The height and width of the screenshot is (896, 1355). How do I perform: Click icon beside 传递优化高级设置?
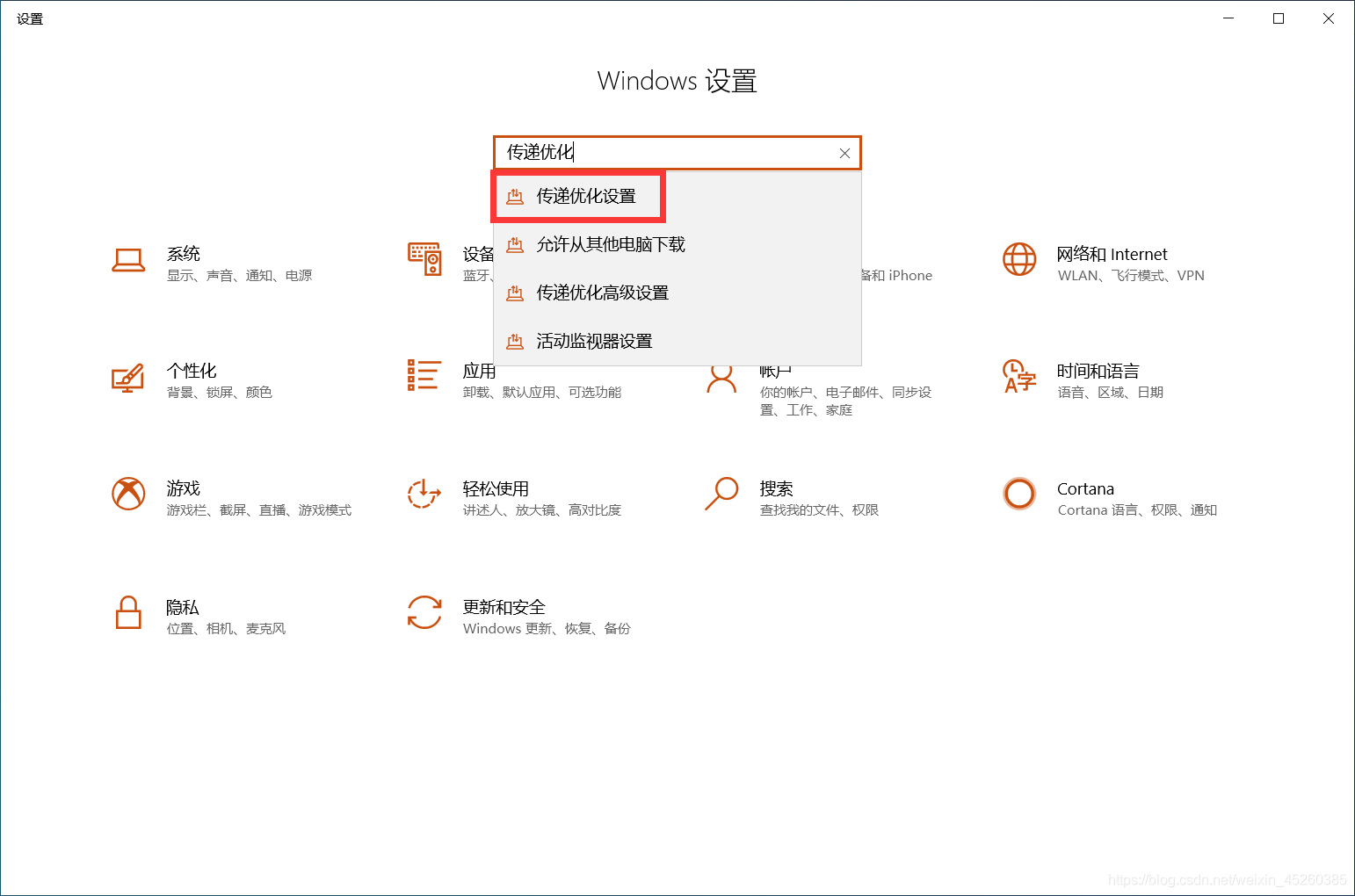coord(515,293)
